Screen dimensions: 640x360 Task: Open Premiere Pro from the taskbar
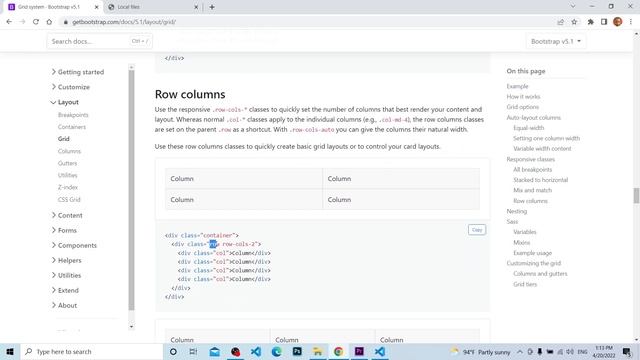pyautogui.click(x=359, y=351)
